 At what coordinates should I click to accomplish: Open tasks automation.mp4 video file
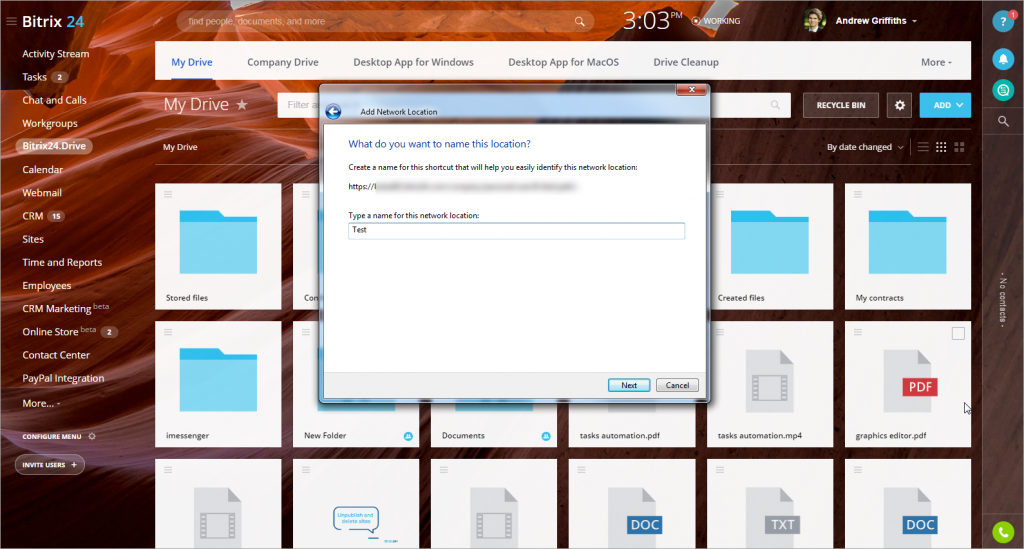point(770,384)
